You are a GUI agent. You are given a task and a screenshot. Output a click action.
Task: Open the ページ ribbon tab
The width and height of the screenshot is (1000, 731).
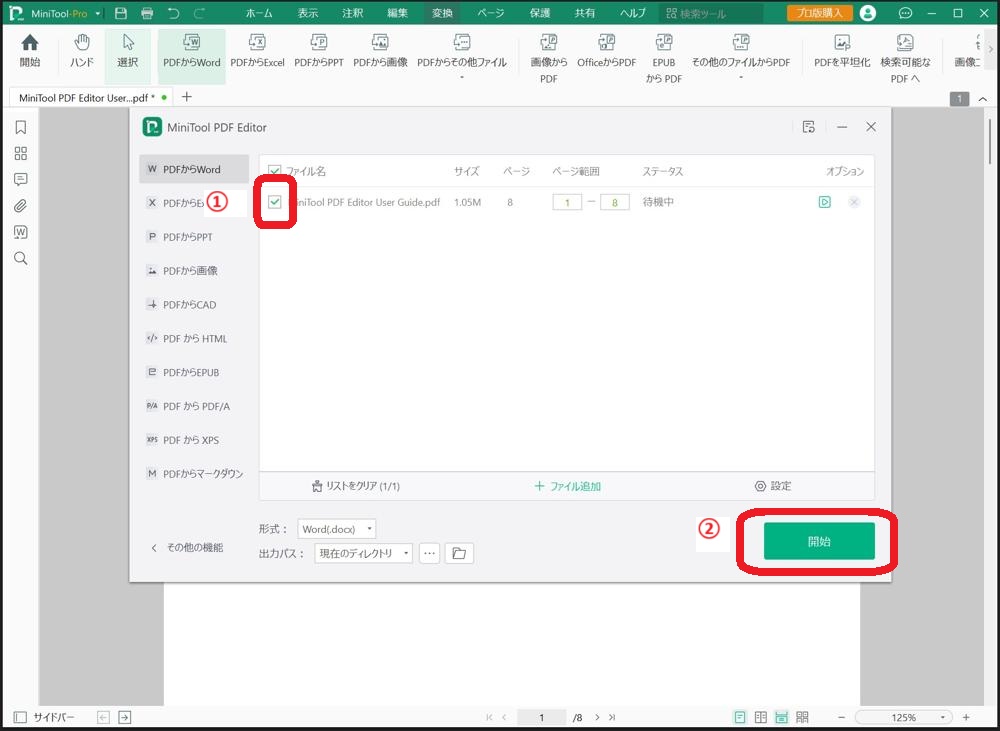click(490, 13)
